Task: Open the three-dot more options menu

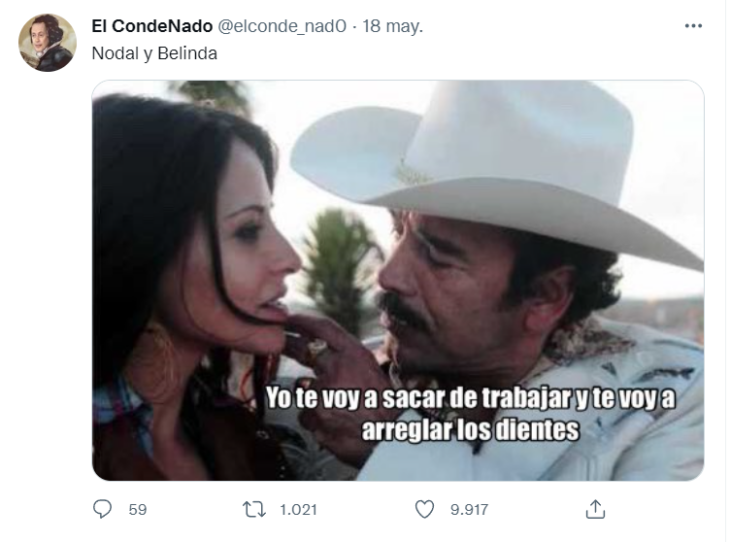Action: (x=693, y=26)
